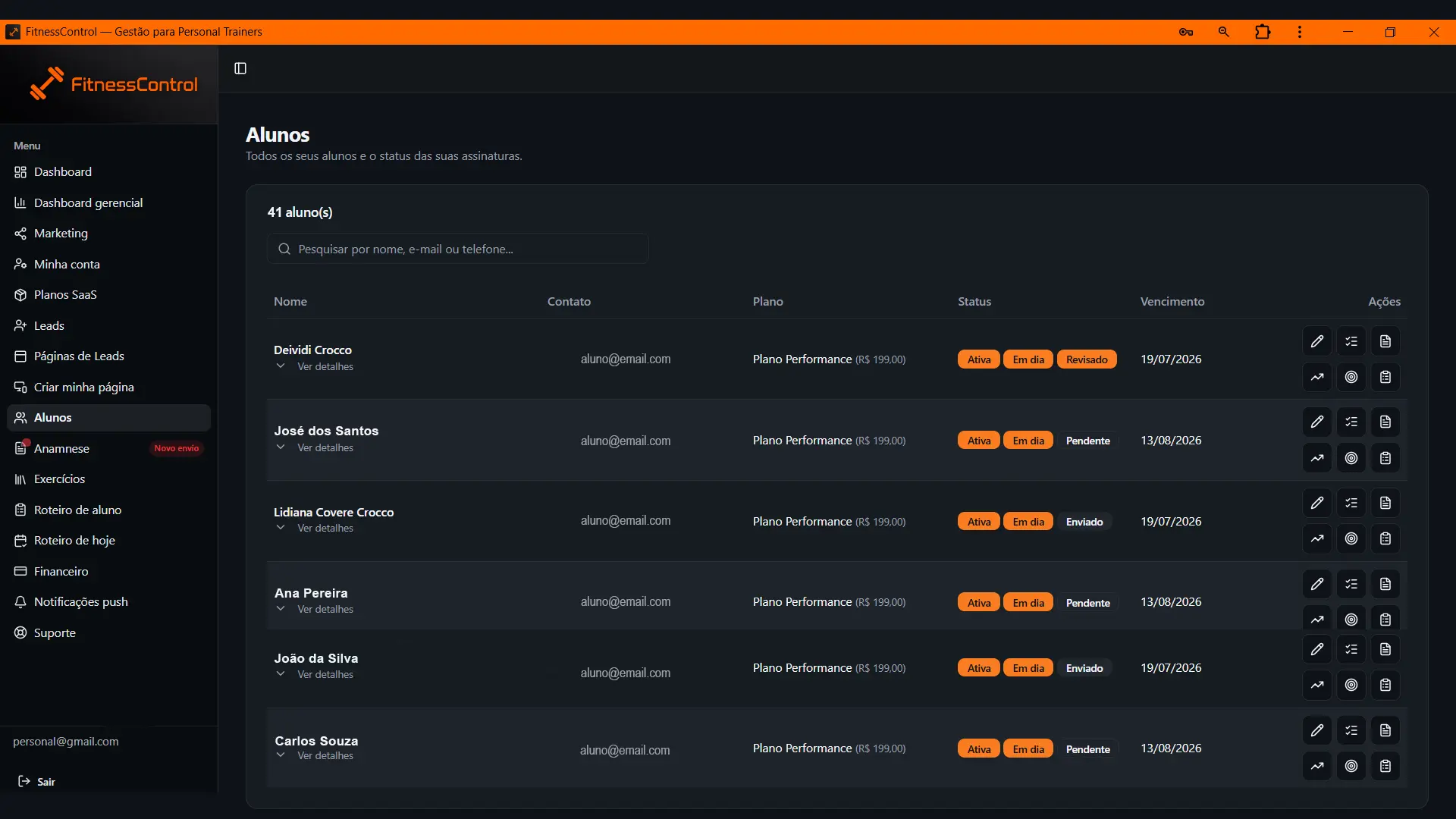Focus the student search field
The height and width of the screenshot is (819, 1456).
point(458,249)
